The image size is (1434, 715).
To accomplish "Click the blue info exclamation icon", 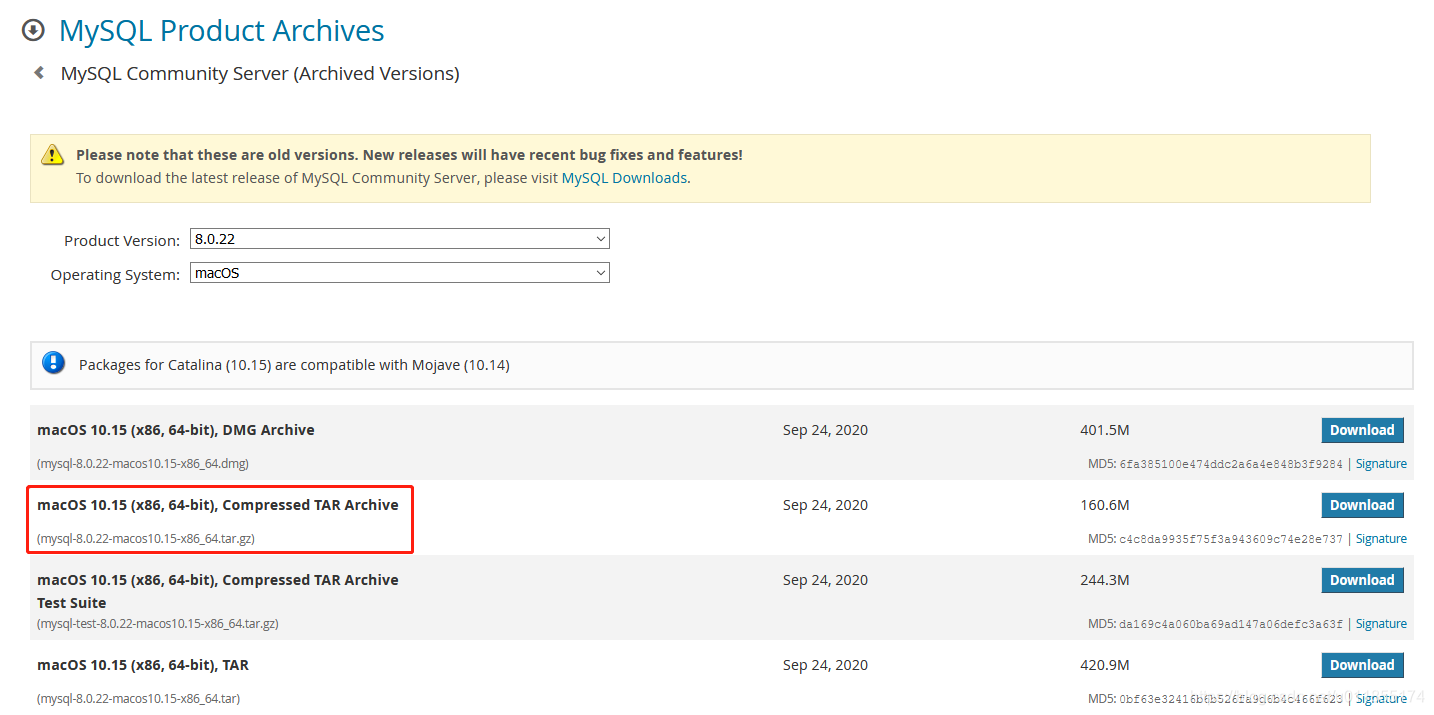I will click(54, 363).
